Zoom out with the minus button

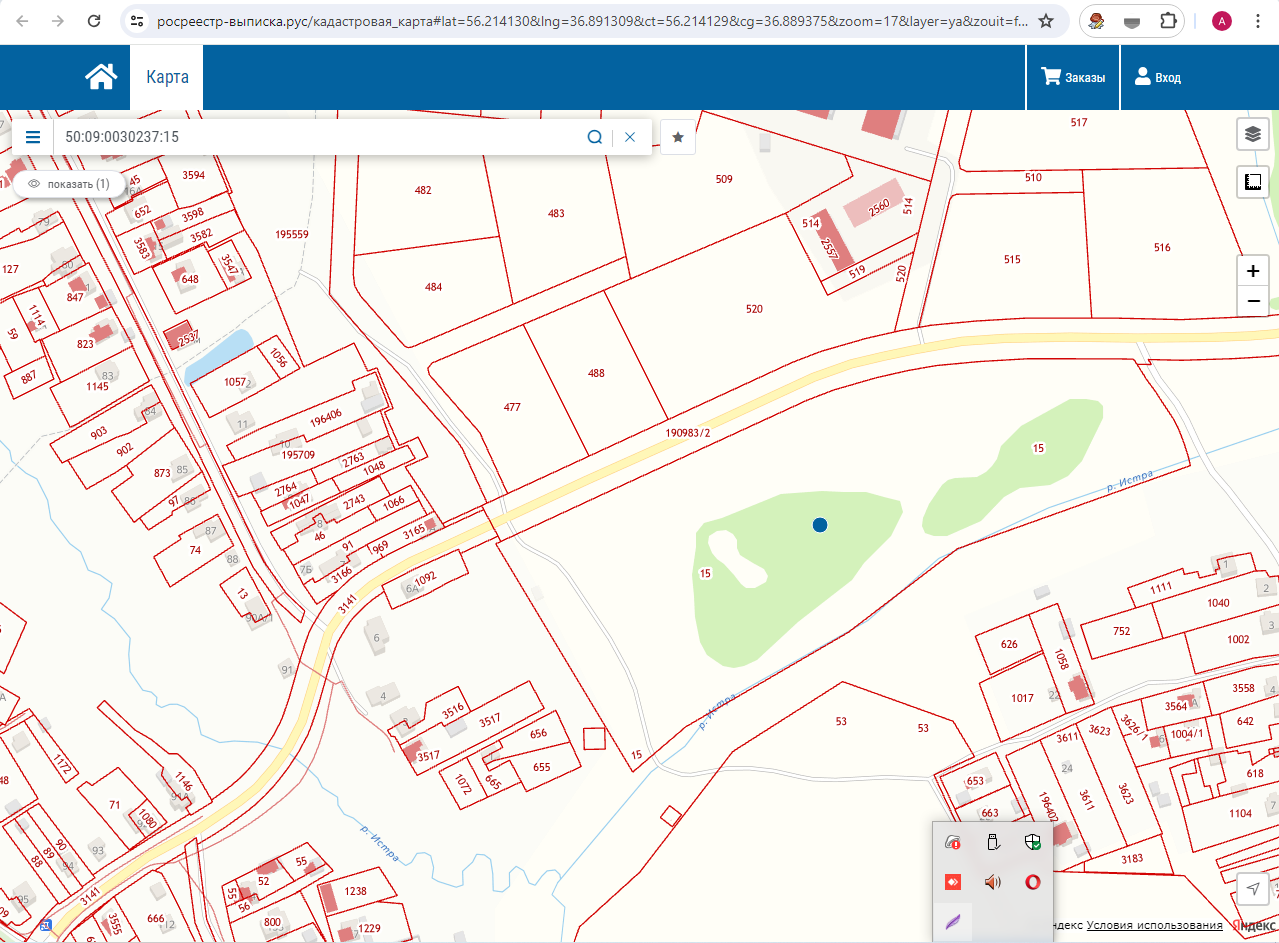1253,302
